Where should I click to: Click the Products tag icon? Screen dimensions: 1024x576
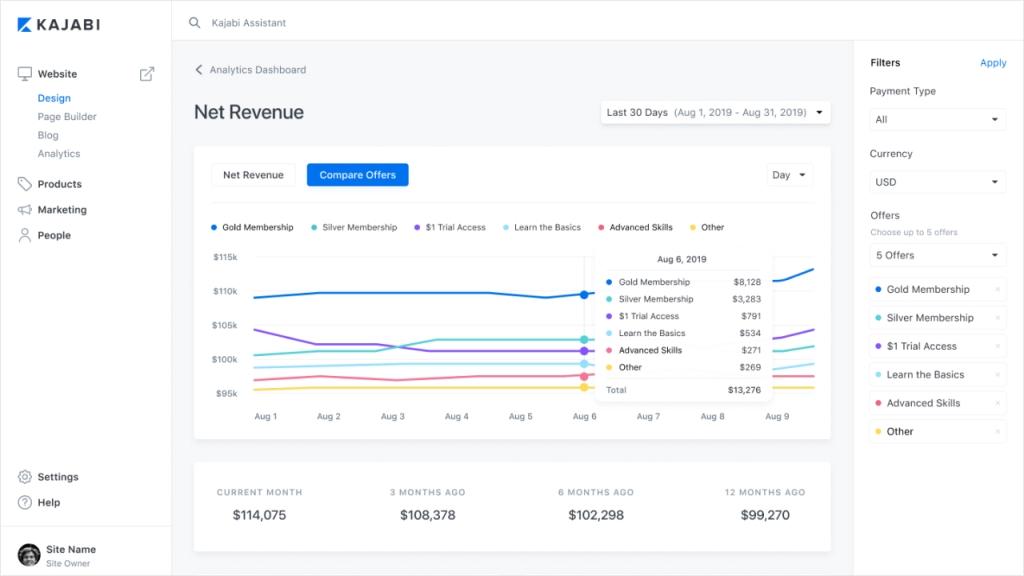tap(25, 184)
